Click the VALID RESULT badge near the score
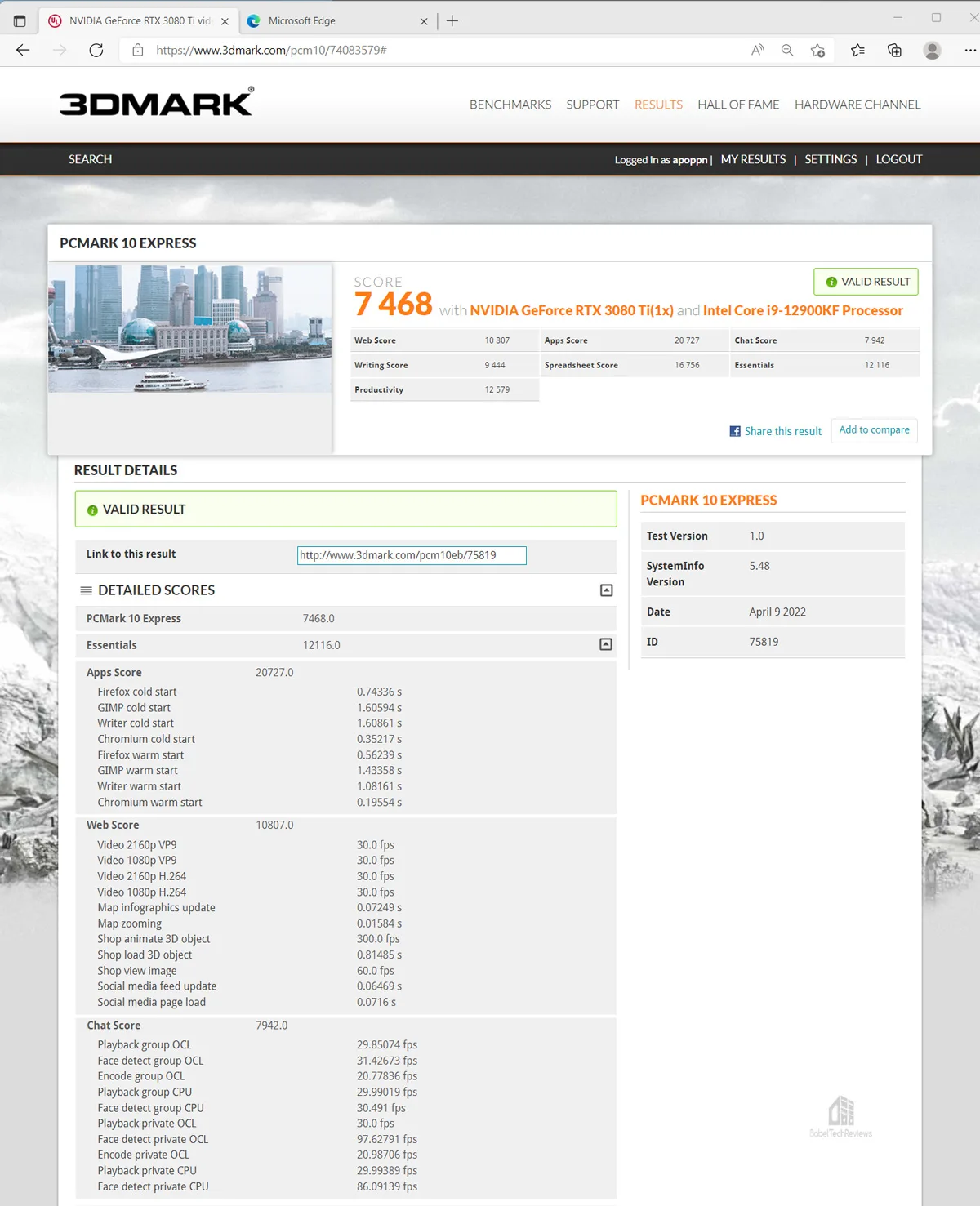 coord(866,282)
